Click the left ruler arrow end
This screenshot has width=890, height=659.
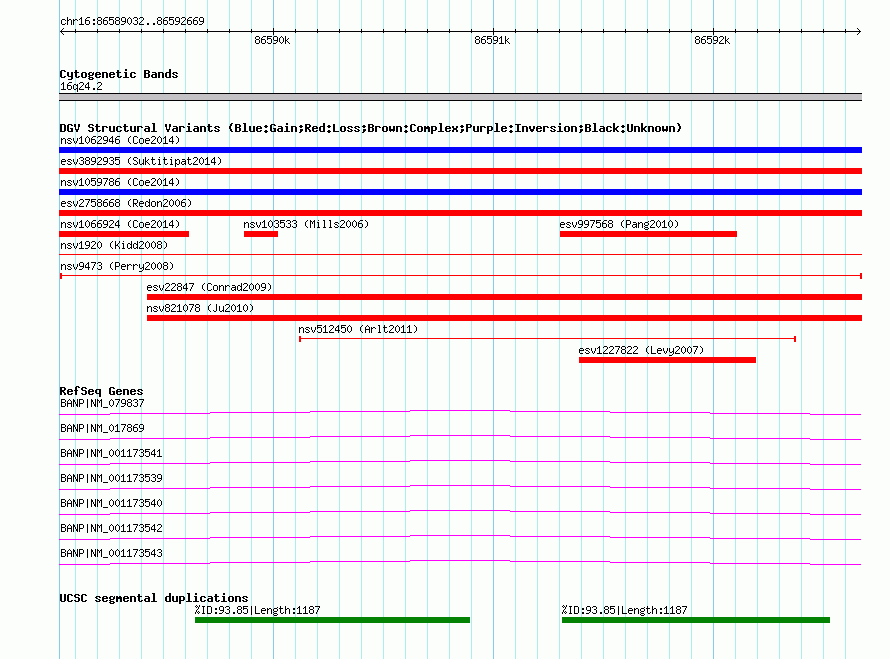[62, 32]
